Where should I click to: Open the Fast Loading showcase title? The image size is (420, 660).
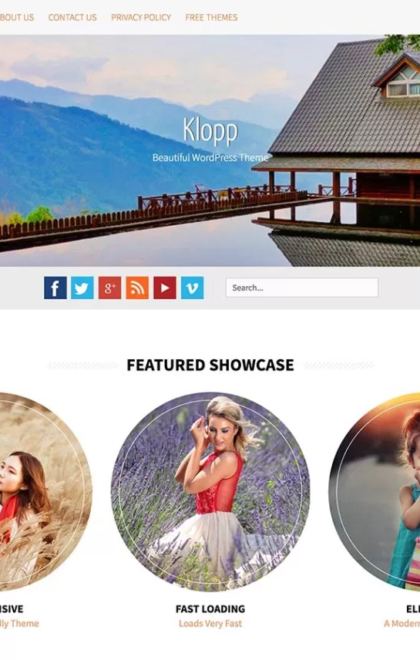(x=210, y=609)
